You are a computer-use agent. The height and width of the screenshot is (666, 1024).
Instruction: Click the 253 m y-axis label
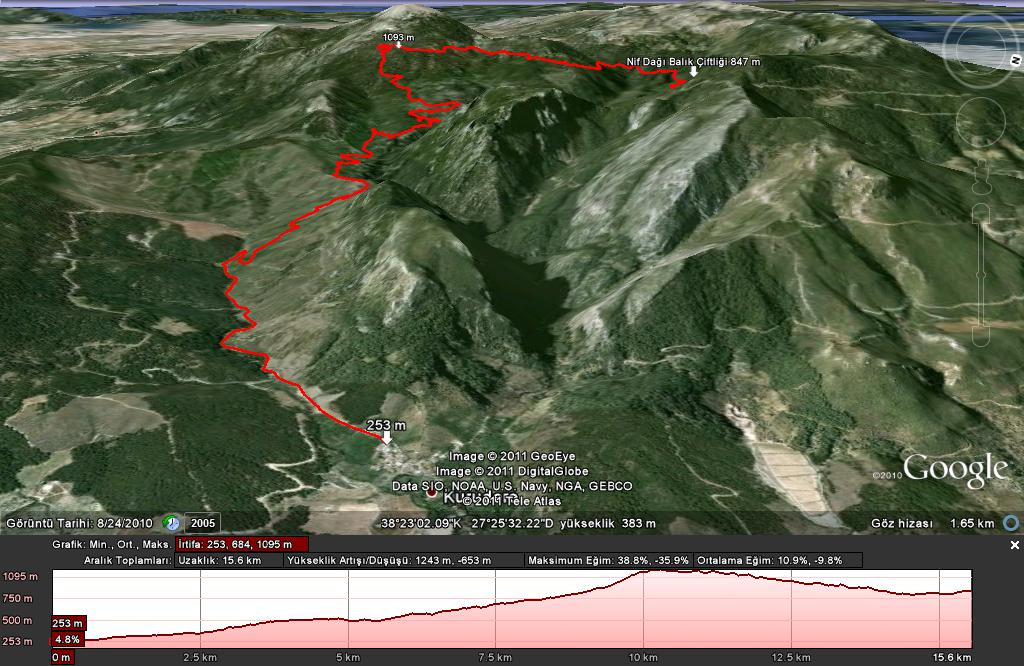(x=17, y=641)
